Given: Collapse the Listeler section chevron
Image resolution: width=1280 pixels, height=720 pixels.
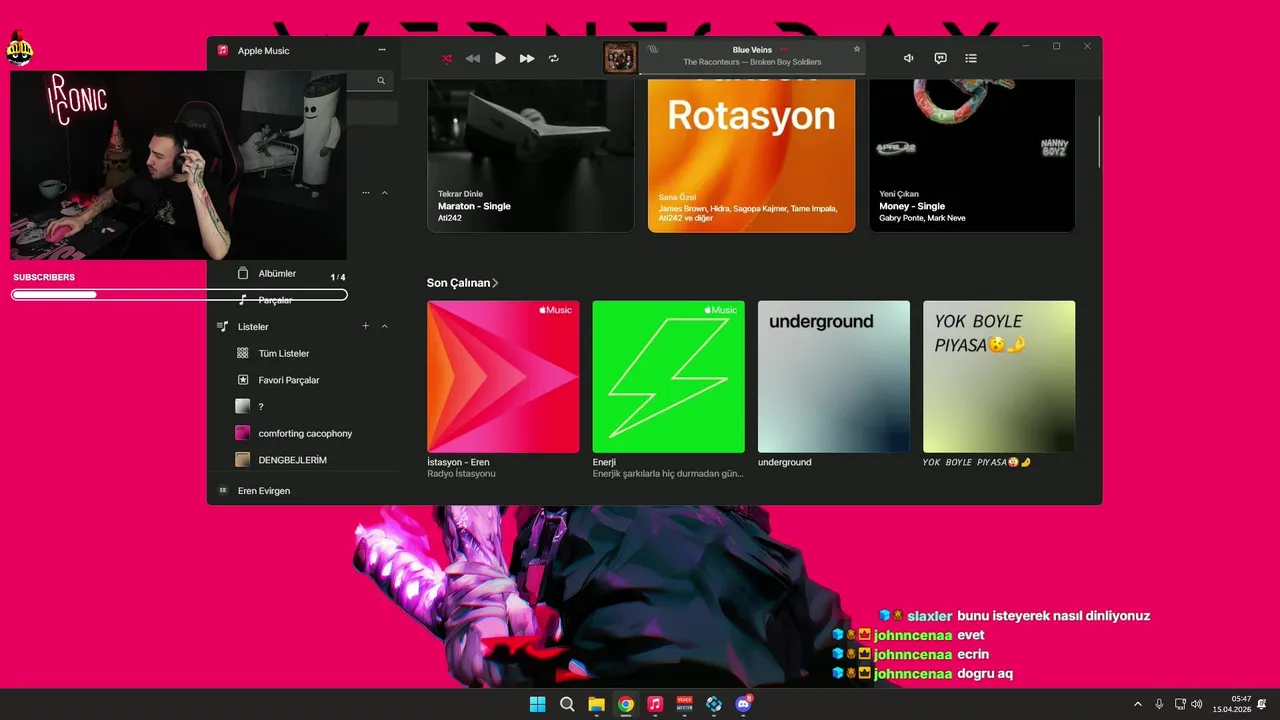Looking at the screenshot, I should click(x=385, y=326).
